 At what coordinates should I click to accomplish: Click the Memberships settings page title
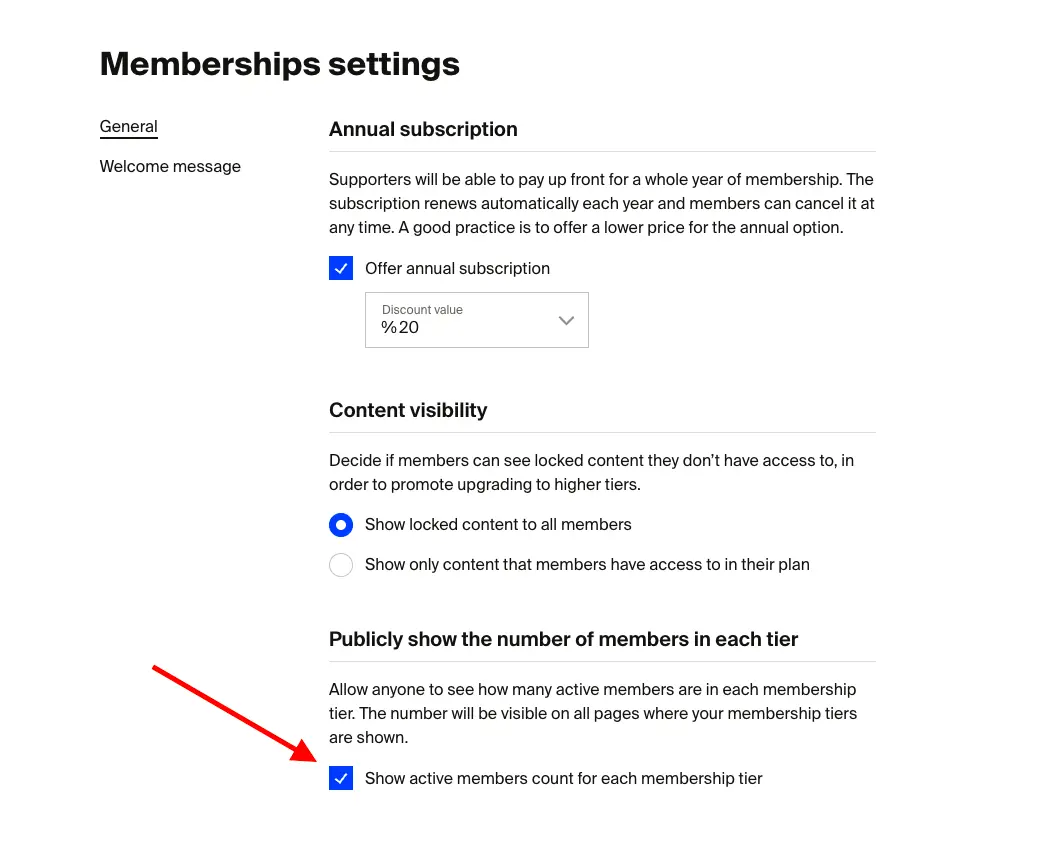[x=279, y=63]
